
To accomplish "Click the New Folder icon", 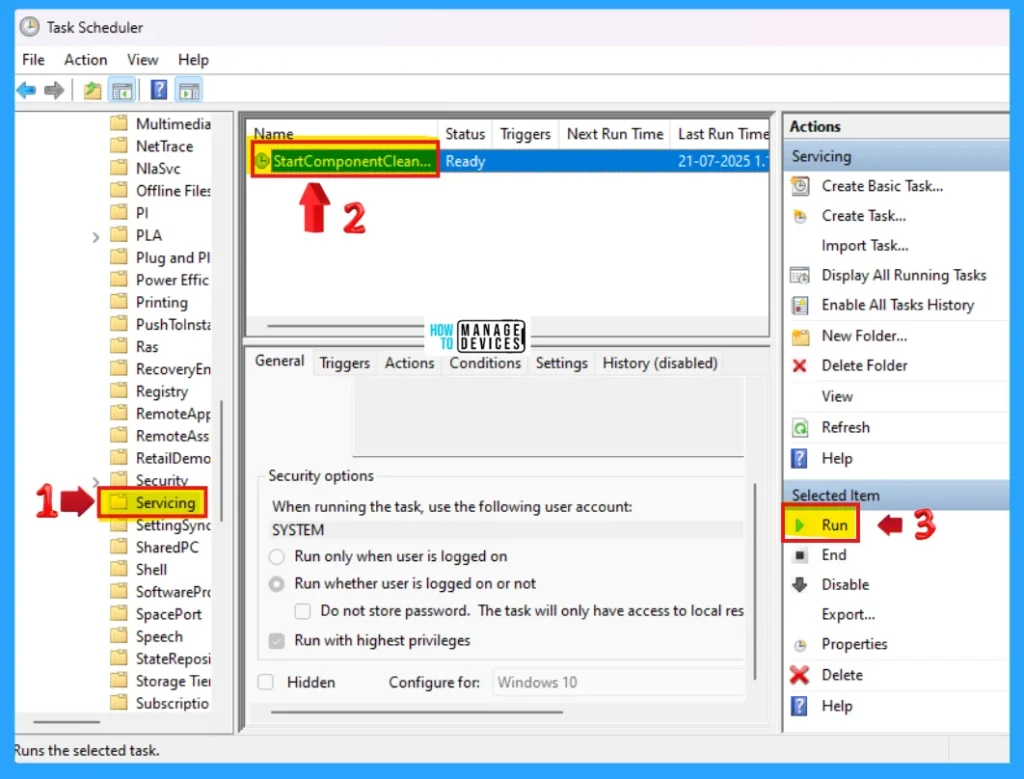I will click(x=801, y=336).
